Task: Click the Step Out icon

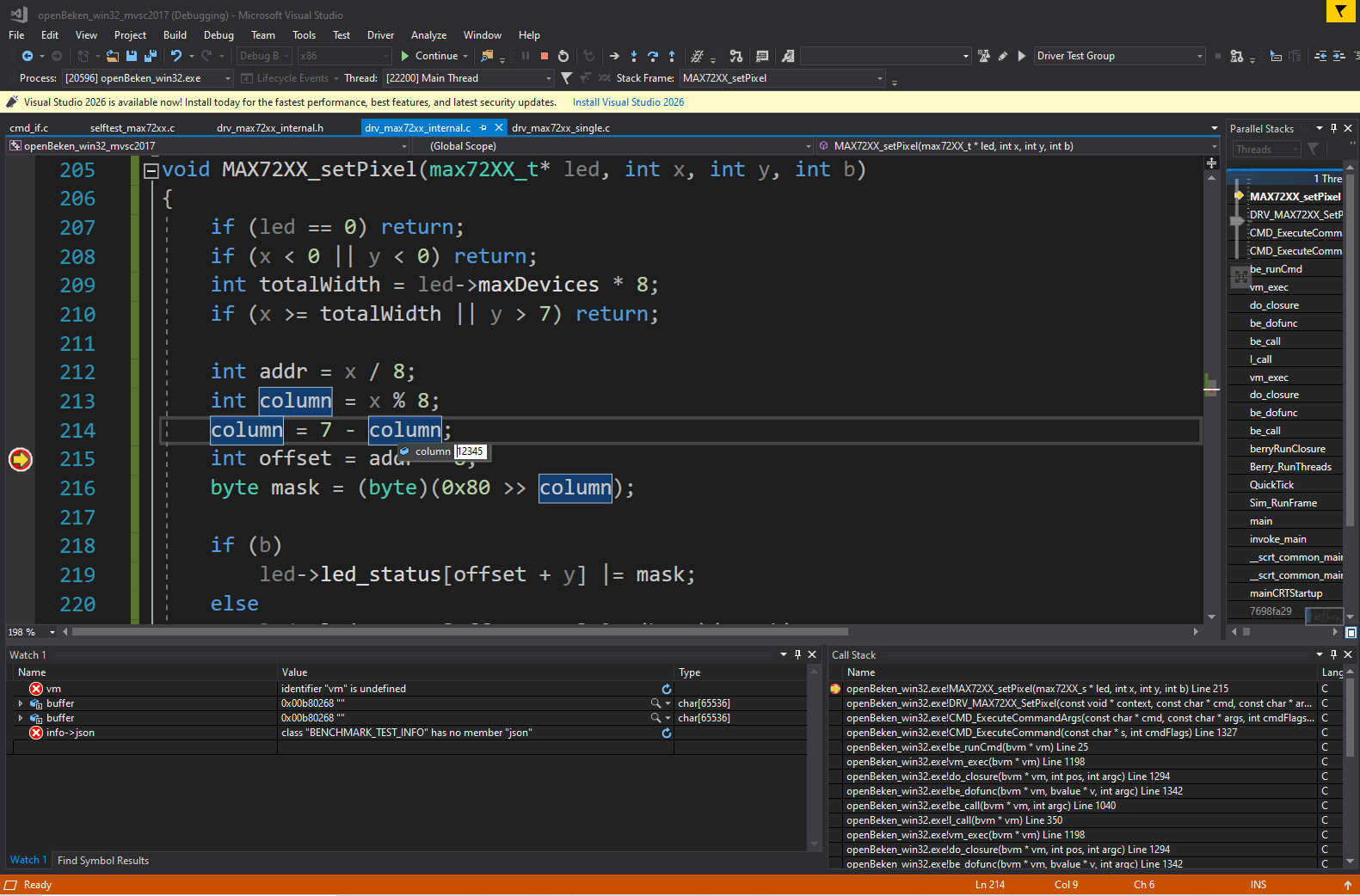Action: pyautogui.click(x=672, y=56)
